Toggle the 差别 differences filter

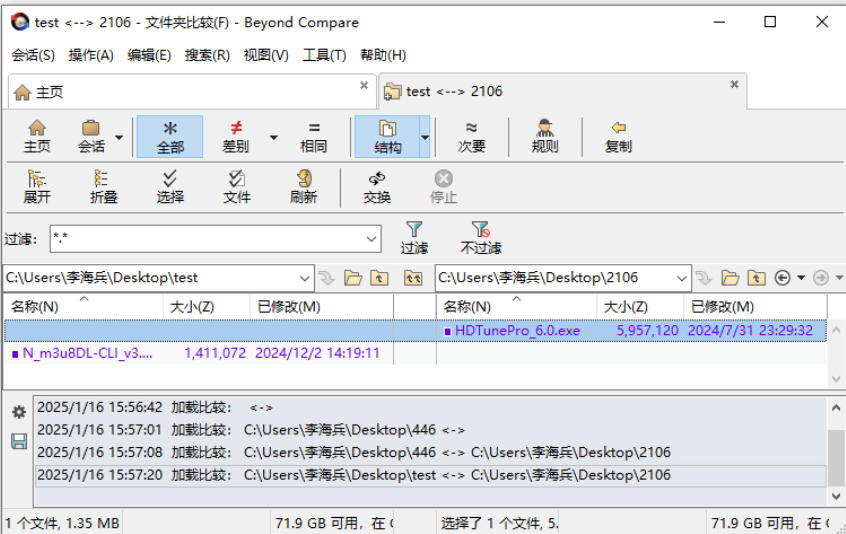tap(236, 136)
